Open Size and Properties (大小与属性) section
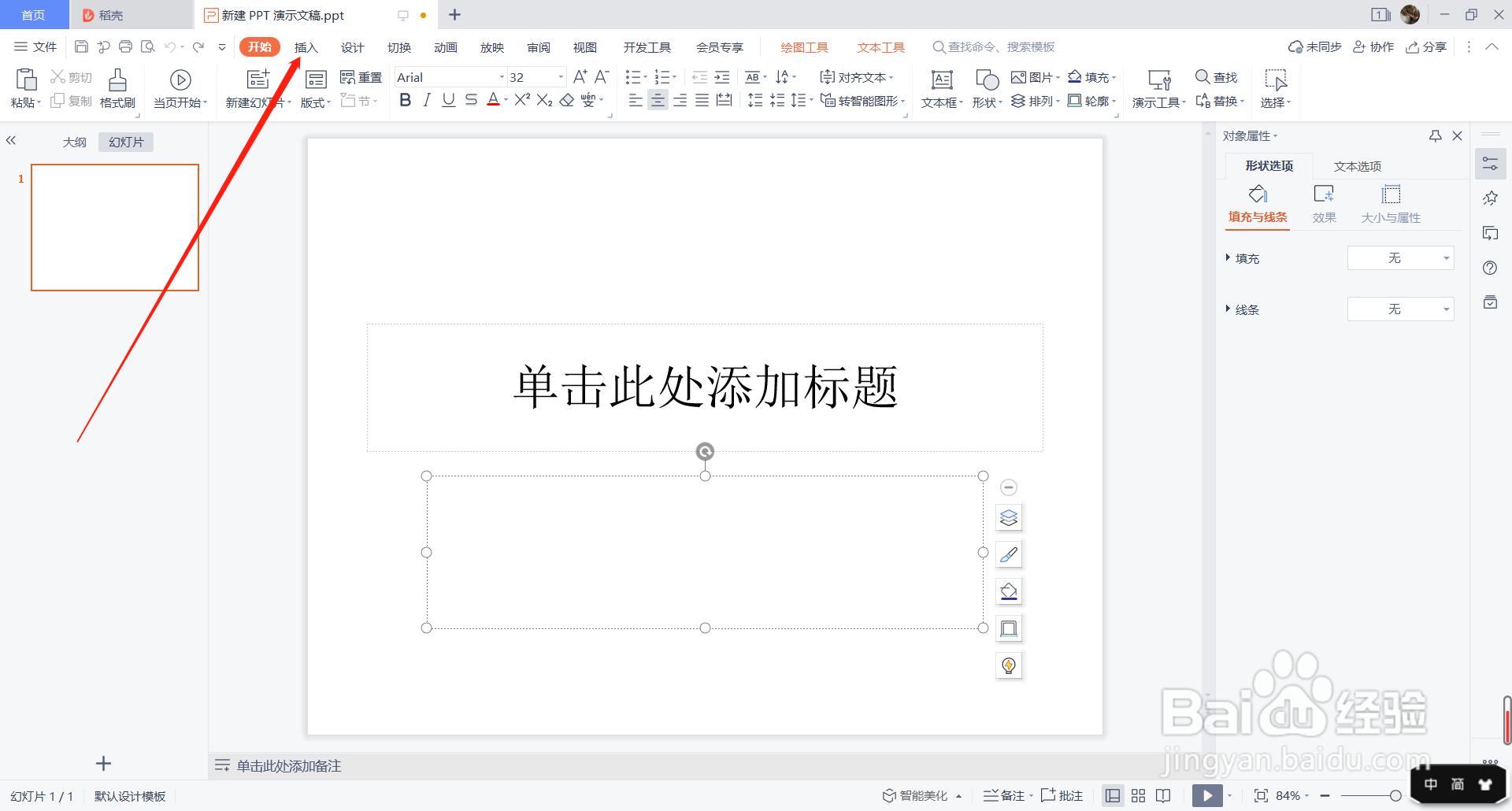 pyautogui.click(x=1391, y=204)
